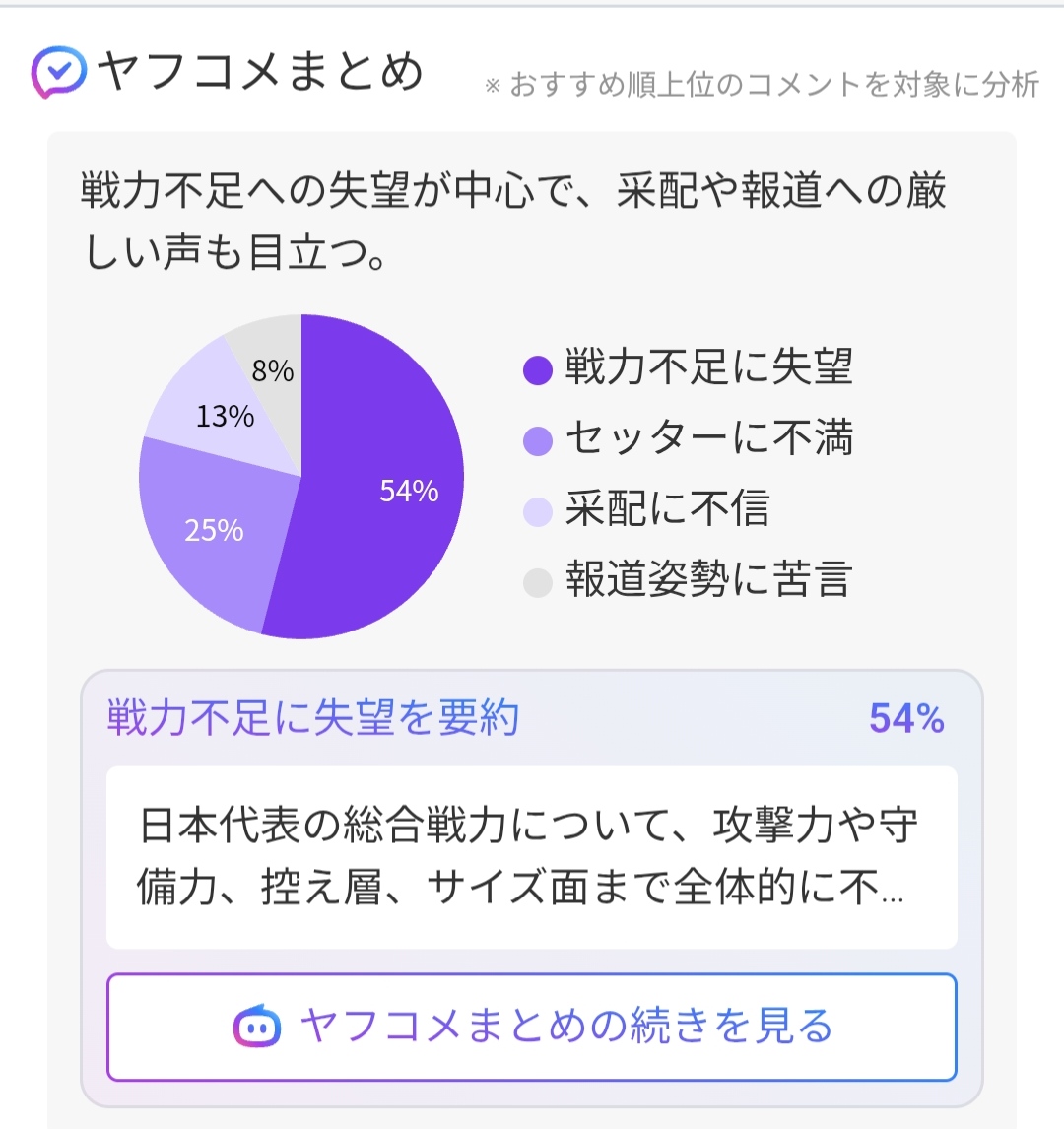
Task: Click the 戦力不足に失望を要約 heading
Action: (x=313, y=718)
